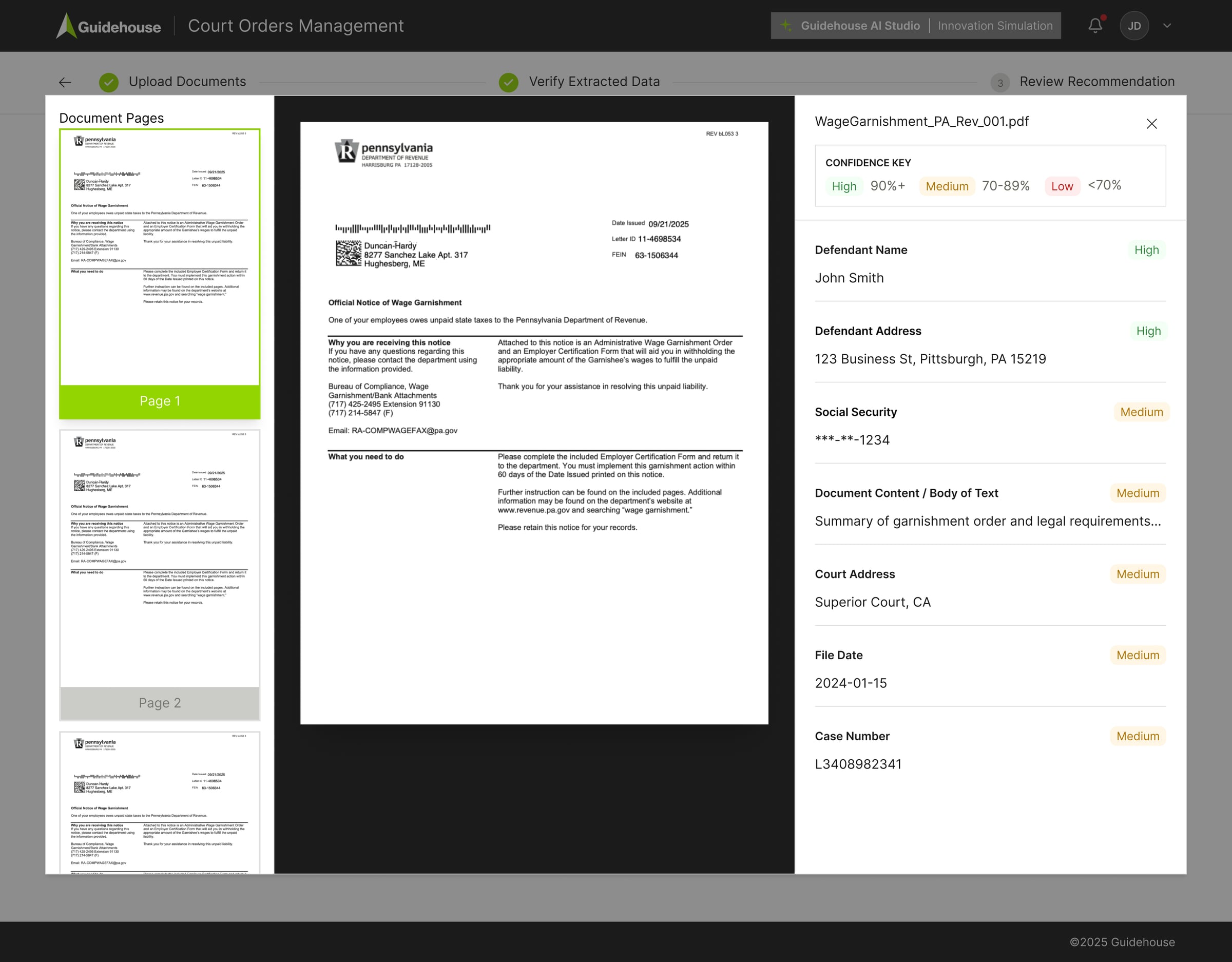Expand the account chevron next to JD
The height and width of the screenshot is (962, 1232).
pos(1167,25)
